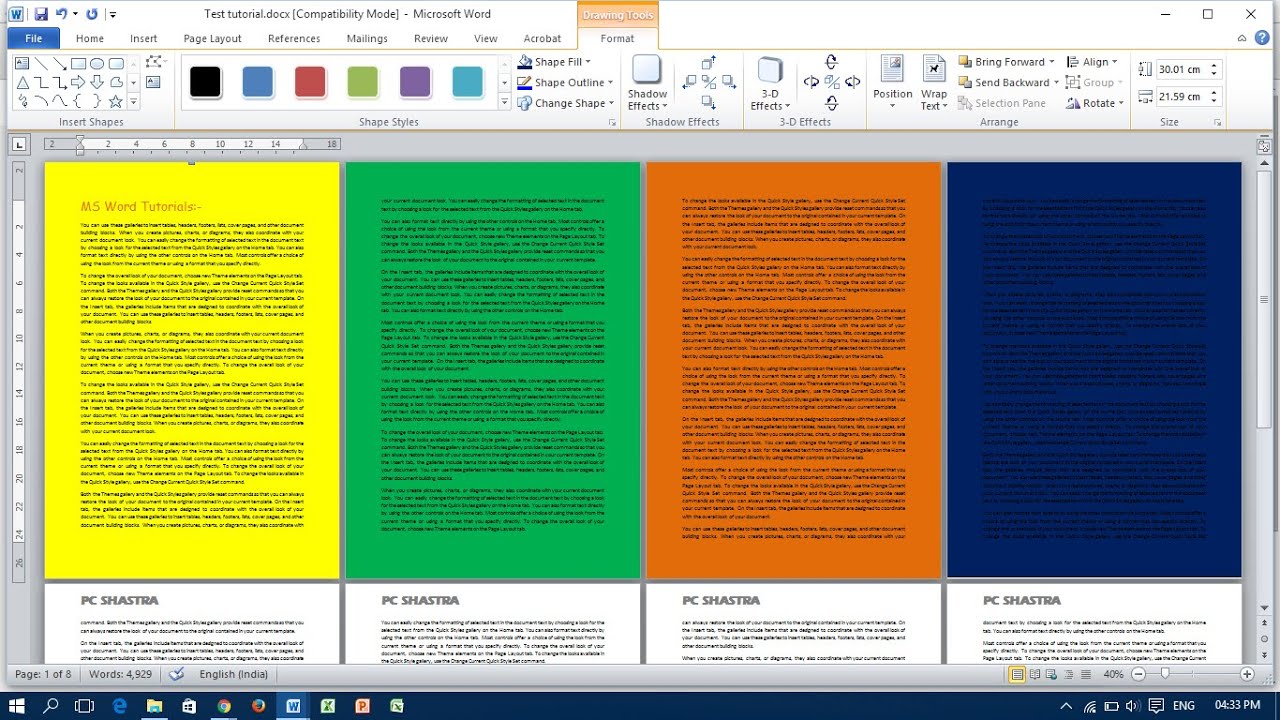The width and height of the screenshot is (1280, 720).
Task: Pick the Isosceles Triangle shape
Action: [x=23, y=82]
